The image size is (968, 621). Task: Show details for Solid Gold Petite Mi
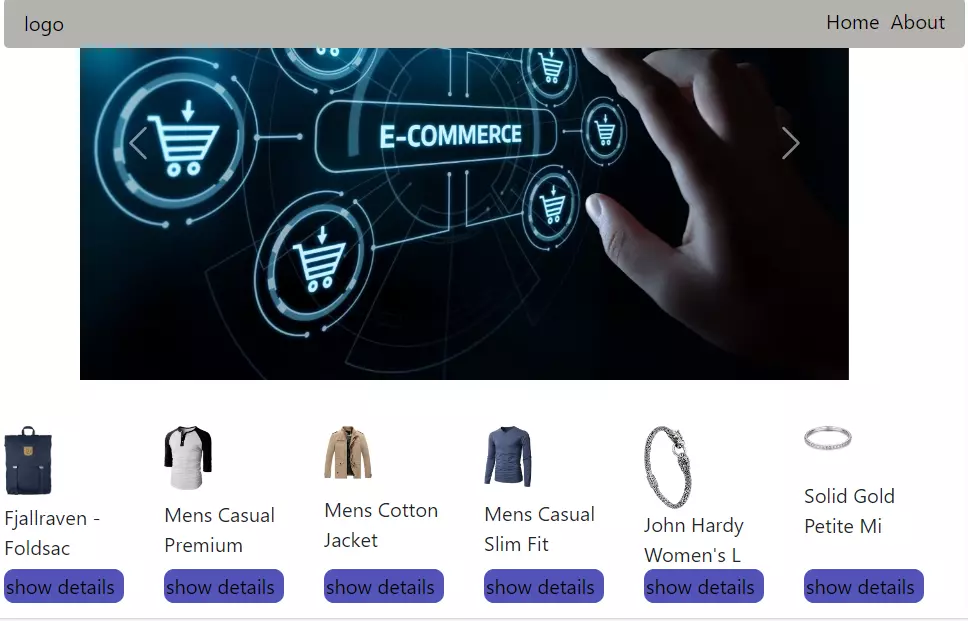click(863, 586)
